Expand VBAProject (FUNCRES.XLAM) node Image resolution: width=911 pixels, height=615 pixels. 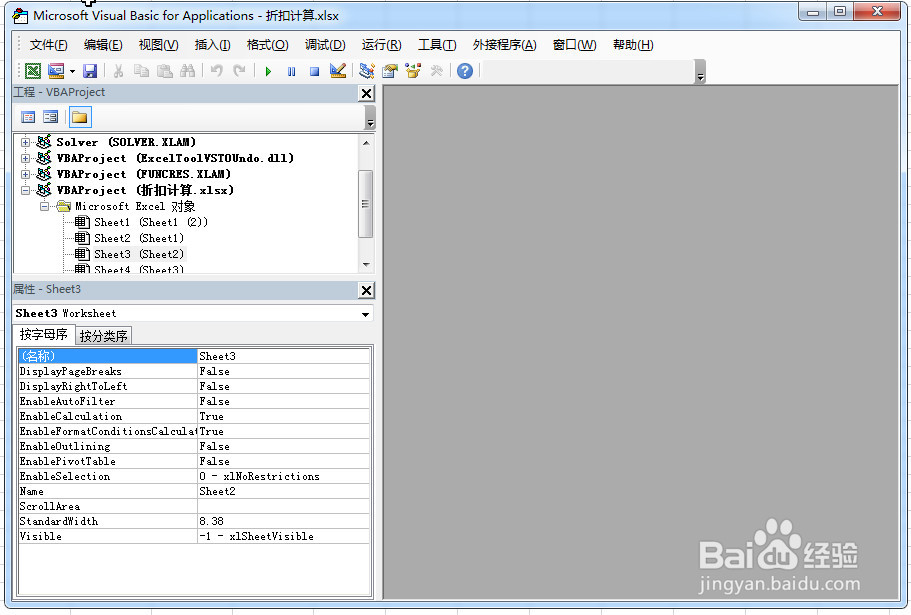point(25,174)
